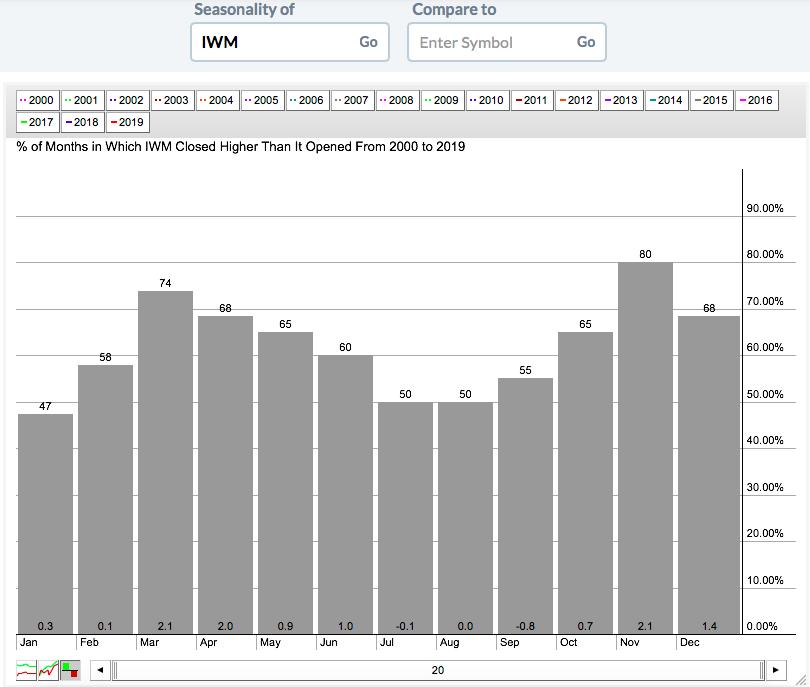The width and height of the screenshot is (810, 687).
Task: Click the December bar
Action: (709, 475)
